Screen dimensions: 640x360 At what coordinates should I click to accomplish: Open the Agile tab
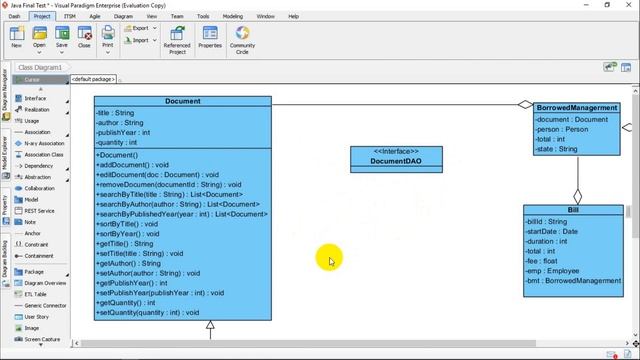pyautogui.click(x=95, y=16)
